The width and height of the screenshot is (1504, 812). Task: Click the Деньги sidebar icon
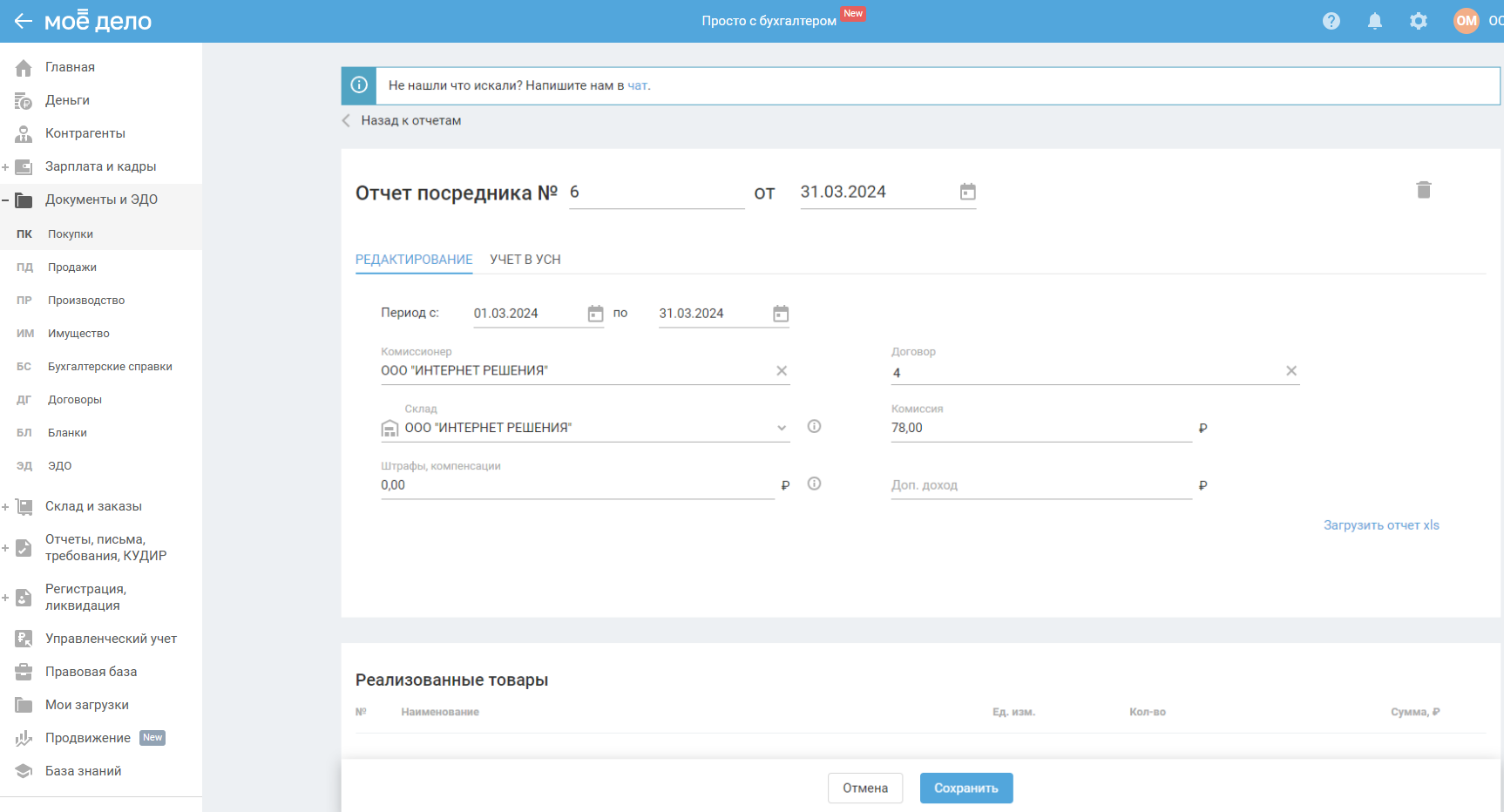(x=24, y=100)
